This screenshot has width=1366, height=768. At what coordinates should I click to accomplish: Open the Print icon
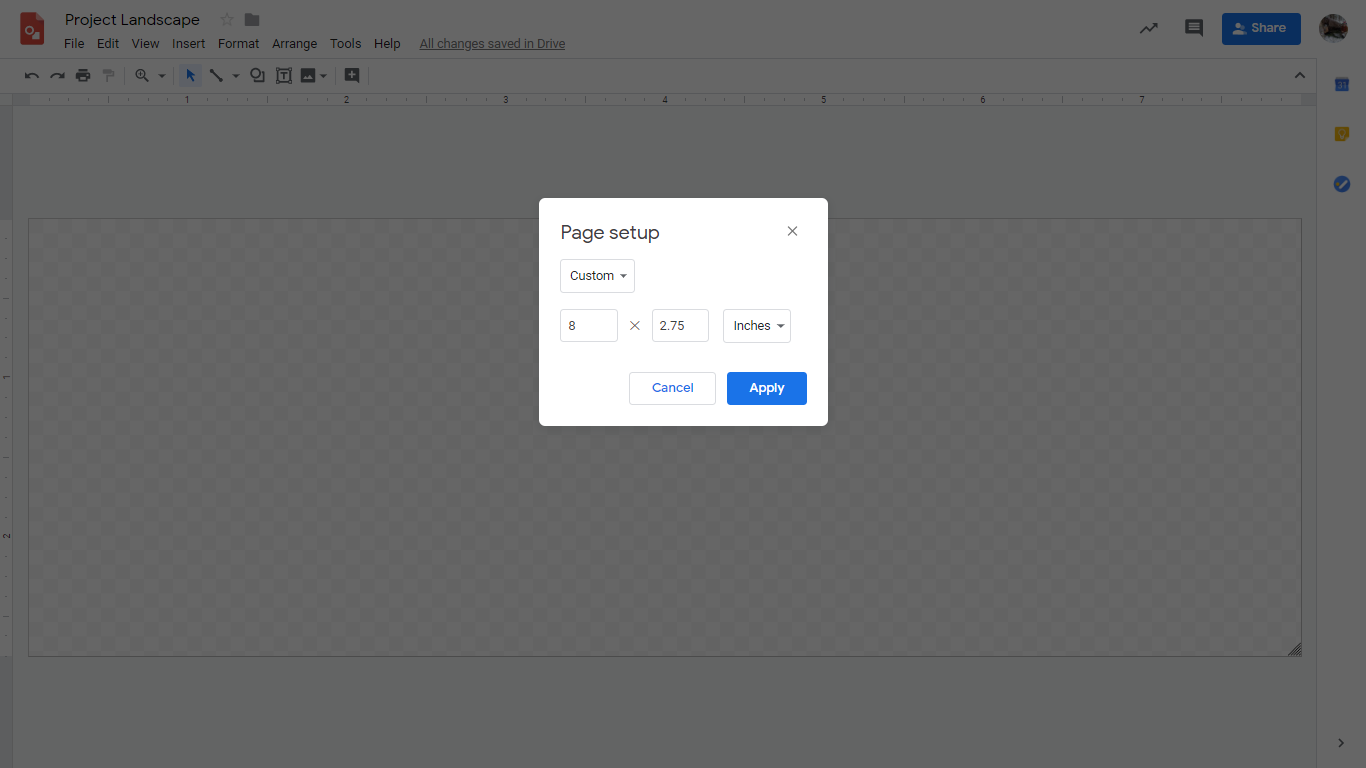coord(83,75)
